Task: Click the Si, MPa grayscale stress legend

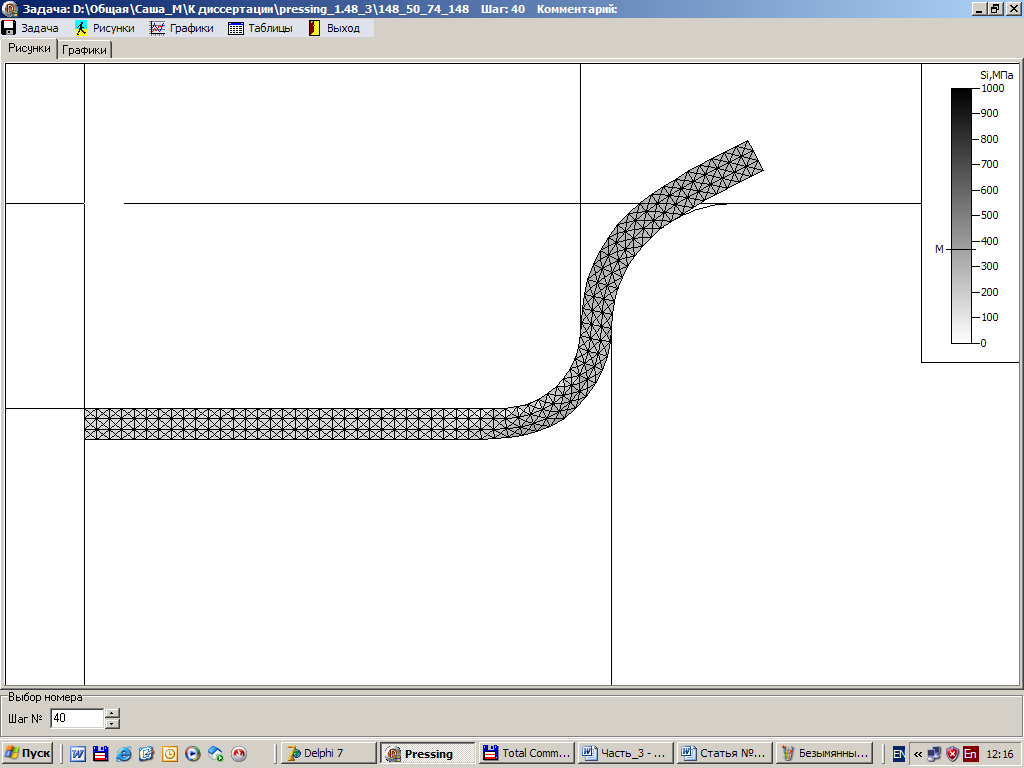Action: pyautogui.click(x=961, y=215)
